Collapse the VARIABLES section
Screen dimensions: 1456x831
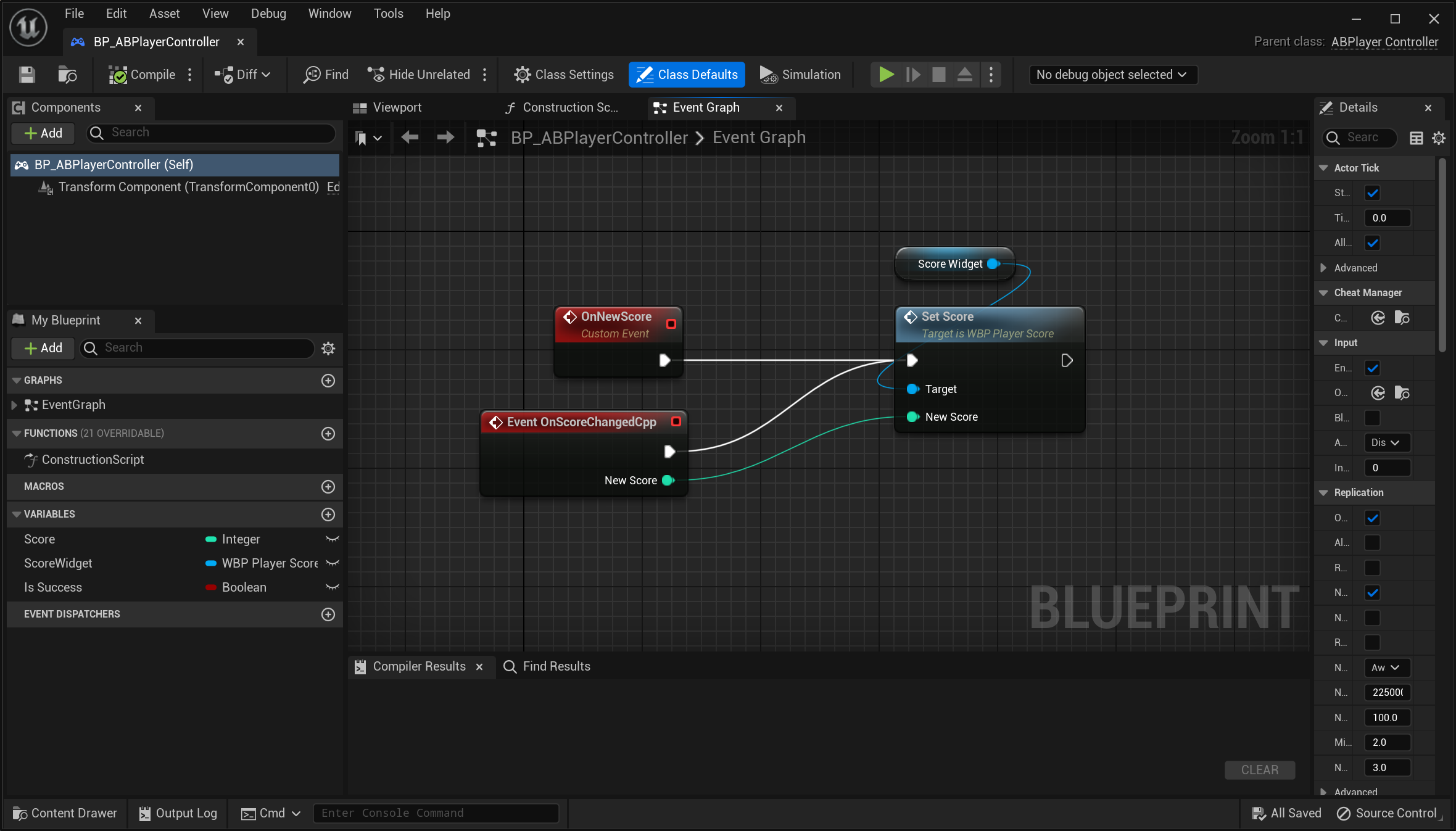[16, 515]
